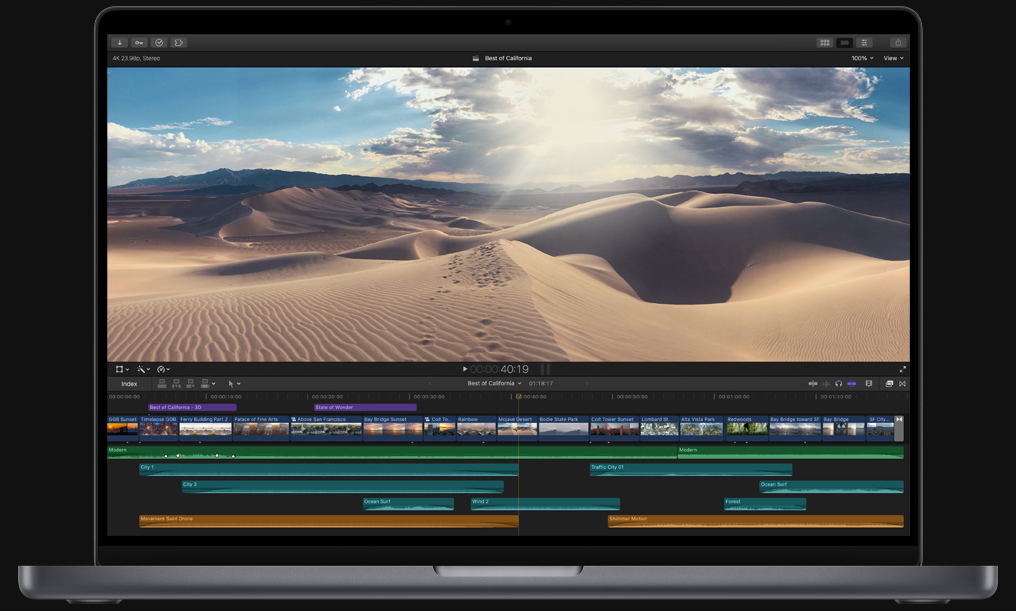Select the Traffic City 01 audio clip
Screen dimensions: 1016x611
(x=691, y=470)
